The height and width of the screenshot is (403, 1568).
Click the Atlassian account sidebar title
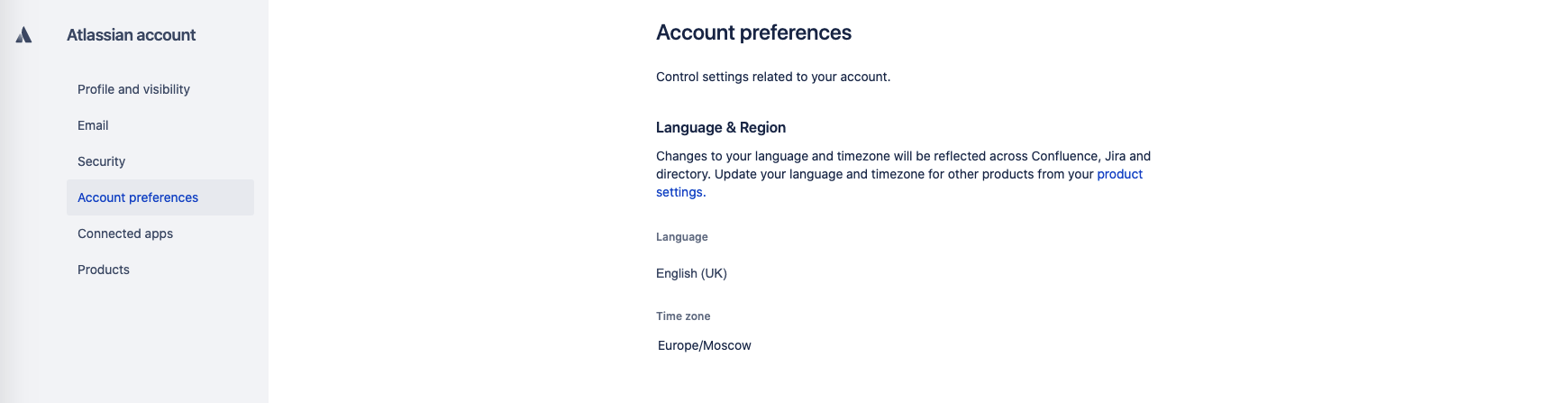131,35
